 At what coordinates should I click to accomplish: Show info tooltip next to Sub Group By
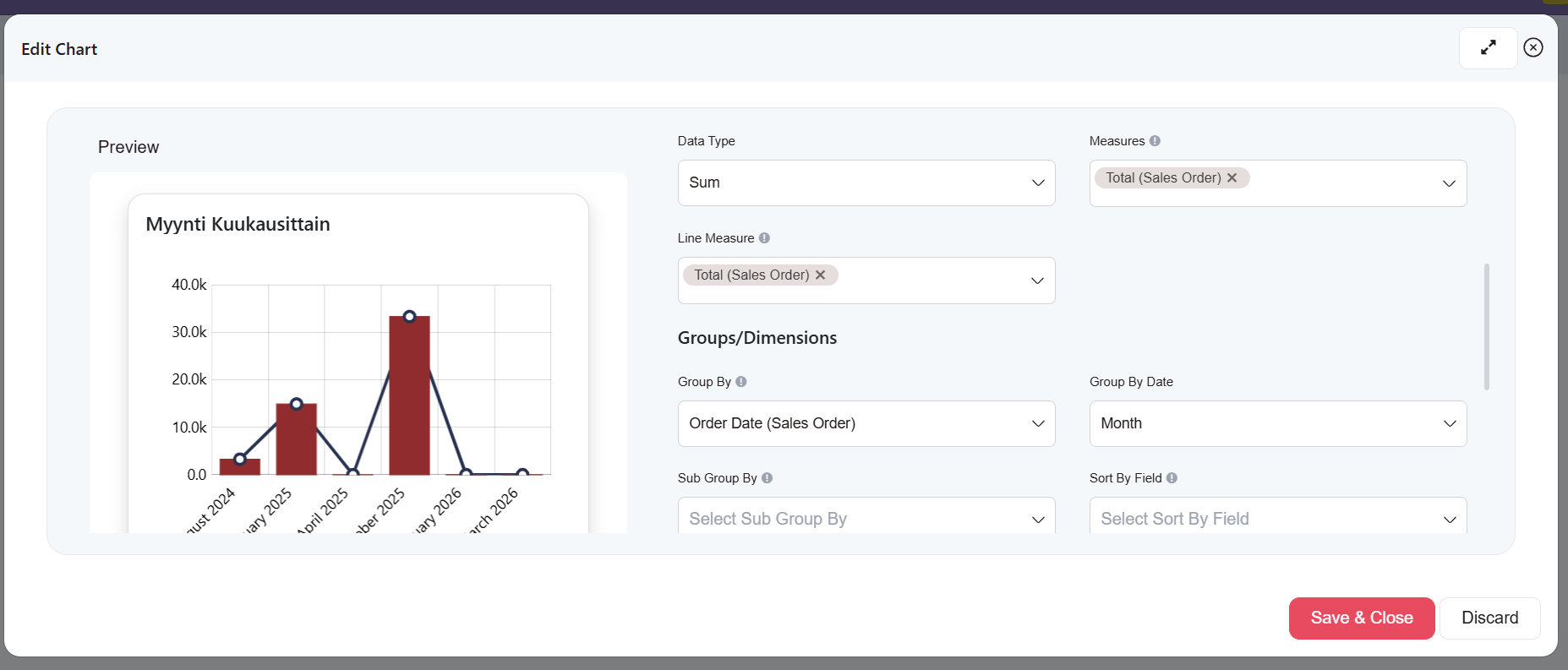(x=767, y=478)
